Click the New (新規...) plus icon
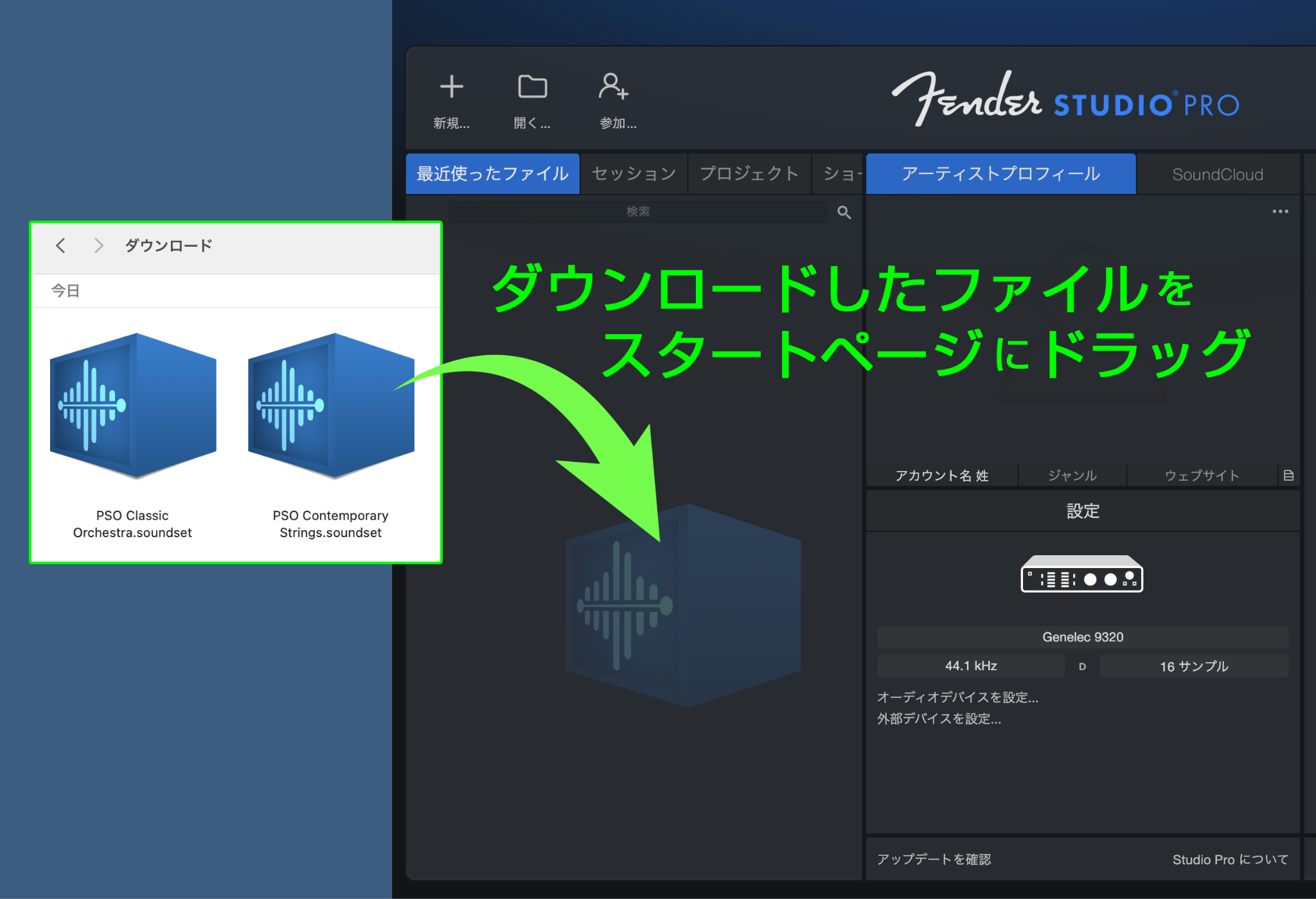The height and width of the screenshot is (899, 1316). coord(451,87)
